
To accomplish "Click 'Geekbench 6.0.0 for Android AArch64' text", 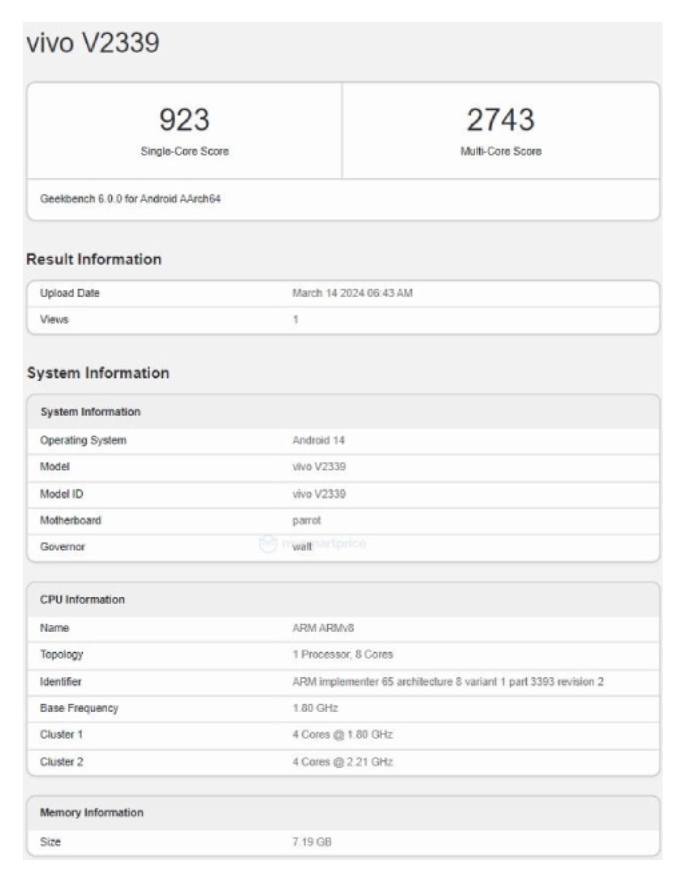I will (x=130, y=199).
